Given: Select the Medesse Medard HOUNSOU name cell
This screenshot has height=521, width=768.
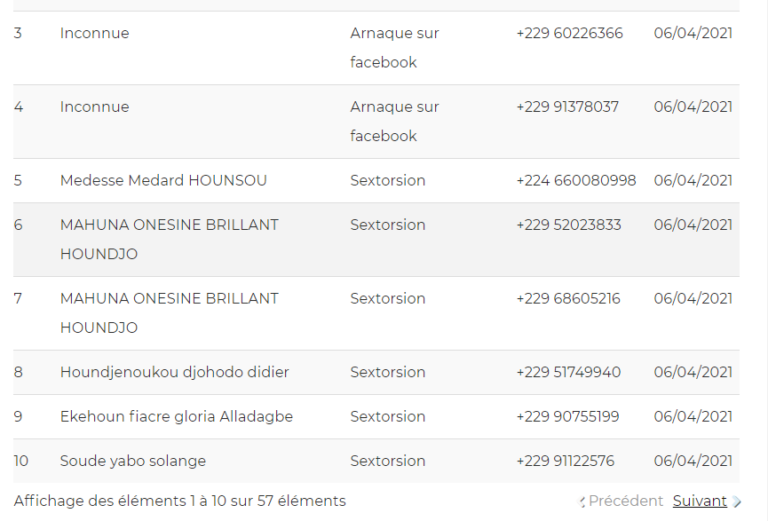Looking at the screenshot, I should (163, 181).
